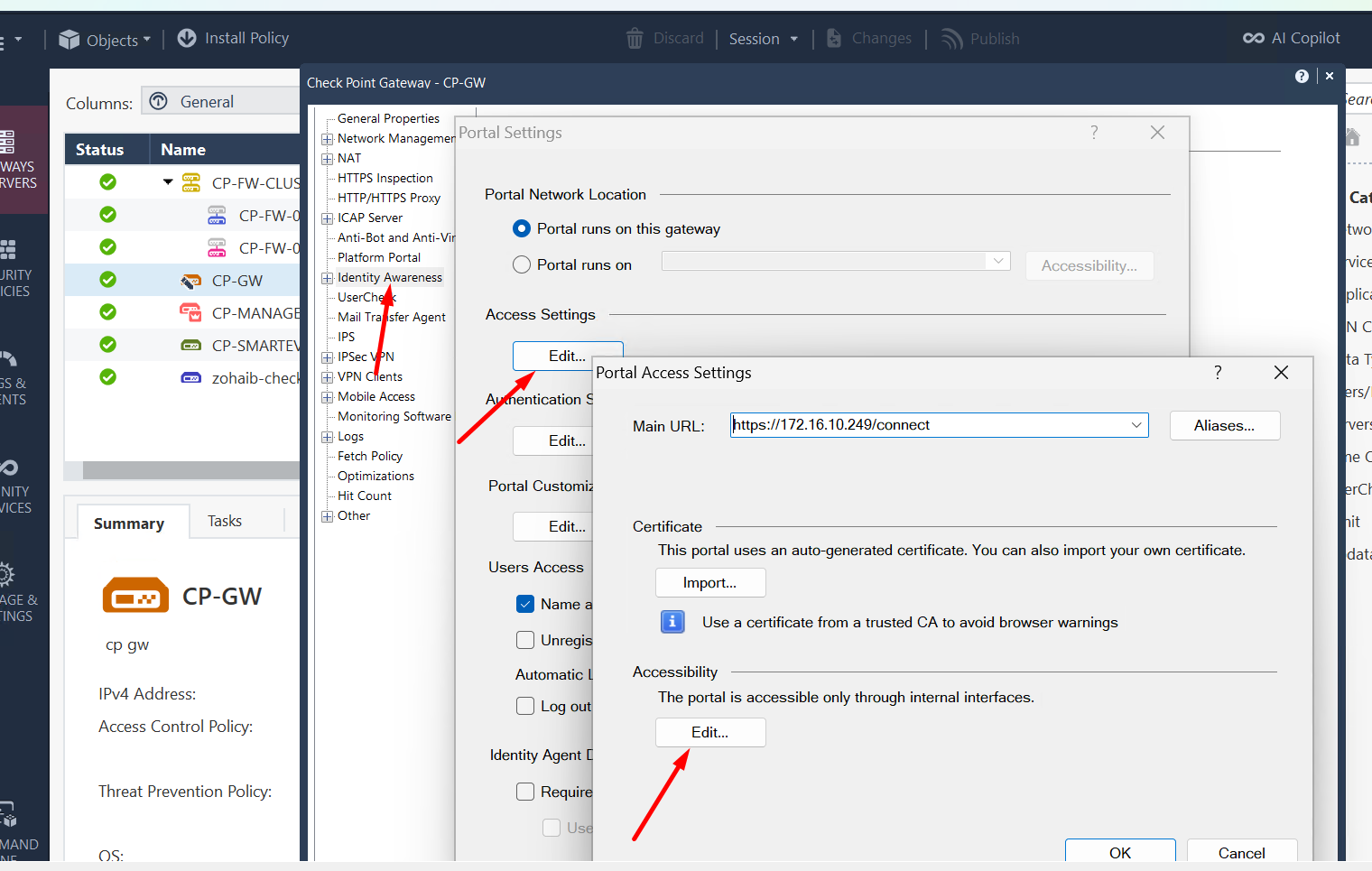Open the Session dropdown
The image size is (1372, 871).
tap(764, 39)
